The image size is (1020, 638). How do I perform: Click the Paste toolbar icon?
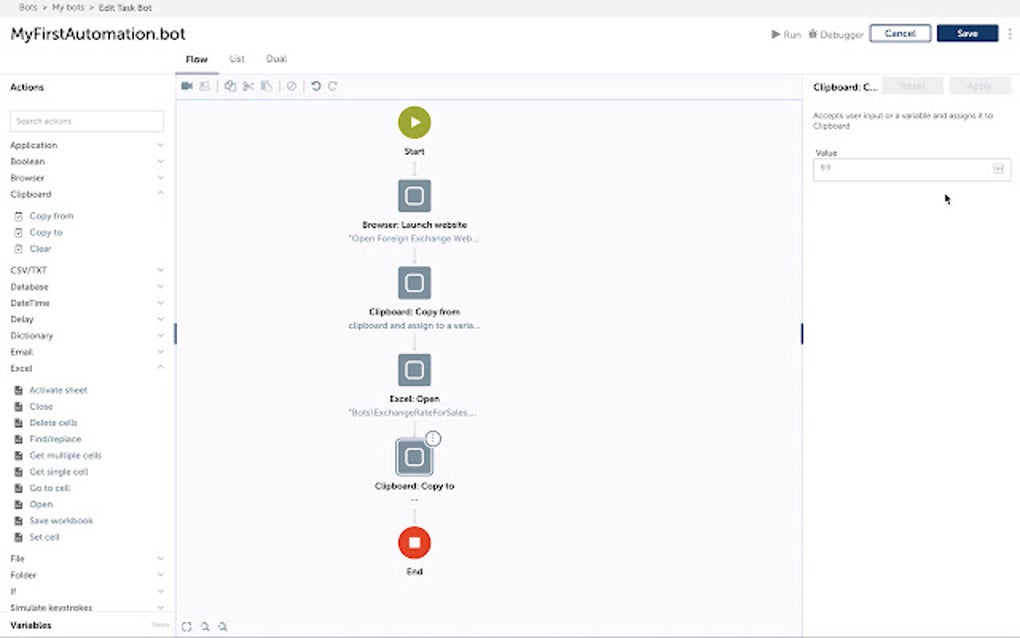(266, 86)
